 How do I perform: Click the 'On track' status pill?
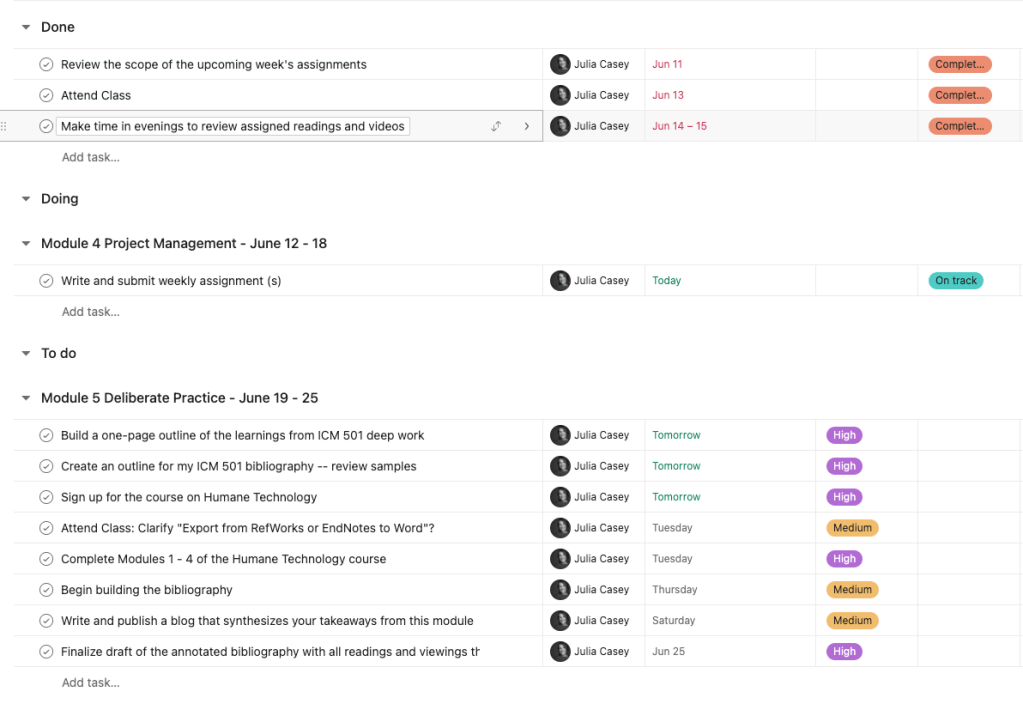coord(956,281)
